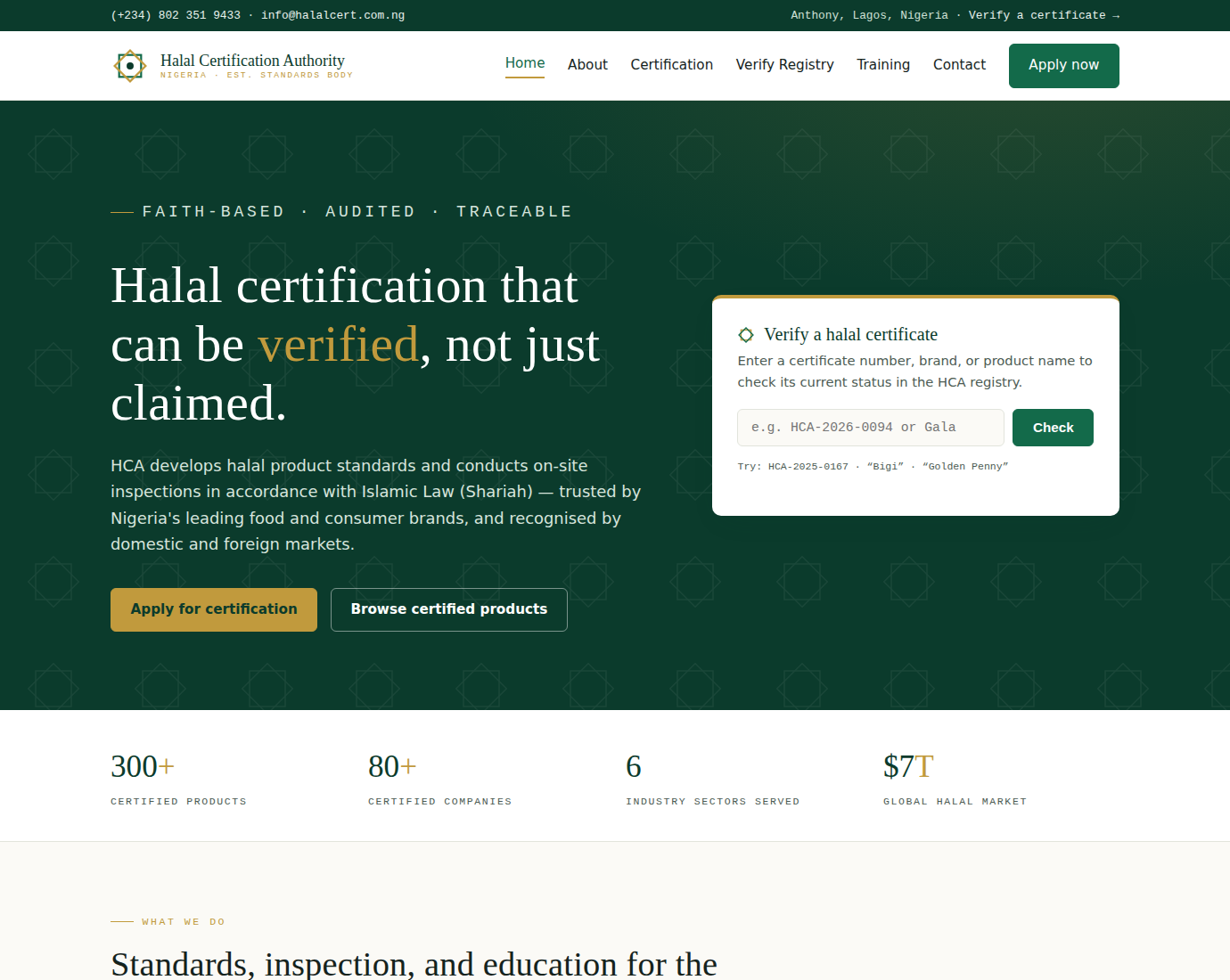Click the info@halalcert.com.ng email address
Viewport: 1230px width, 980px height.
(332, 15)
